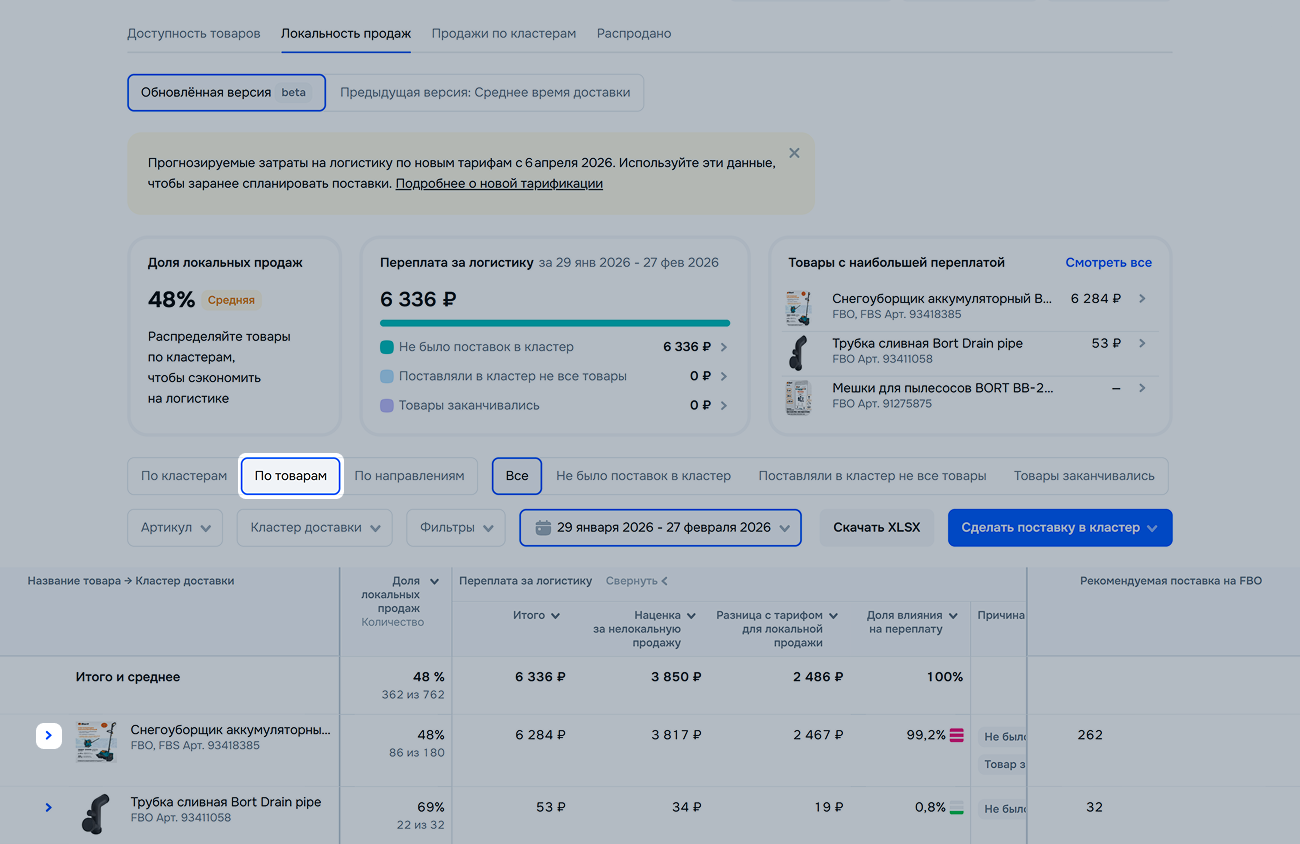Open the Артикул dropdown filter
Screen dimensions: 1300x844
tap(175, 528)
